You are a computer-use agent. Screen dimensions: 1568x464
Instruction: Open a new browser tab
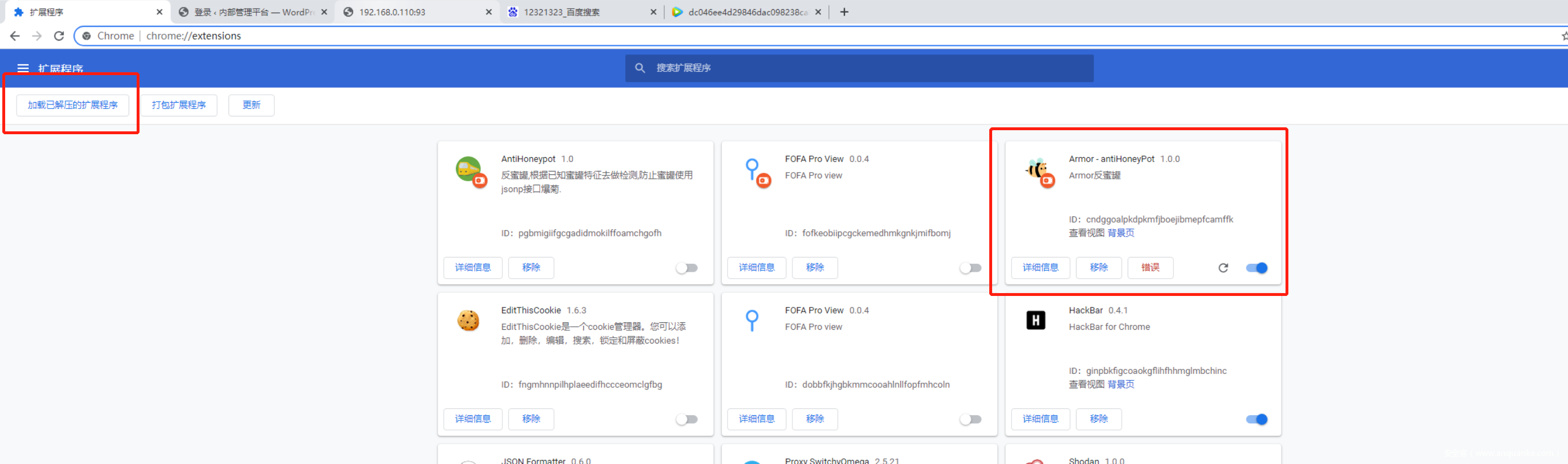coord(843,12)
